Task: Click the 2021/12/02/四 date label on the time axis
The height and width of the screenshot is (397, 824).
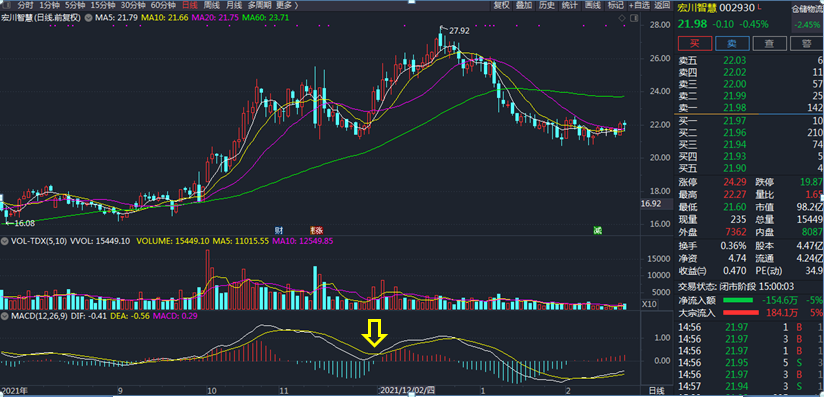Action: click(408, 391)
